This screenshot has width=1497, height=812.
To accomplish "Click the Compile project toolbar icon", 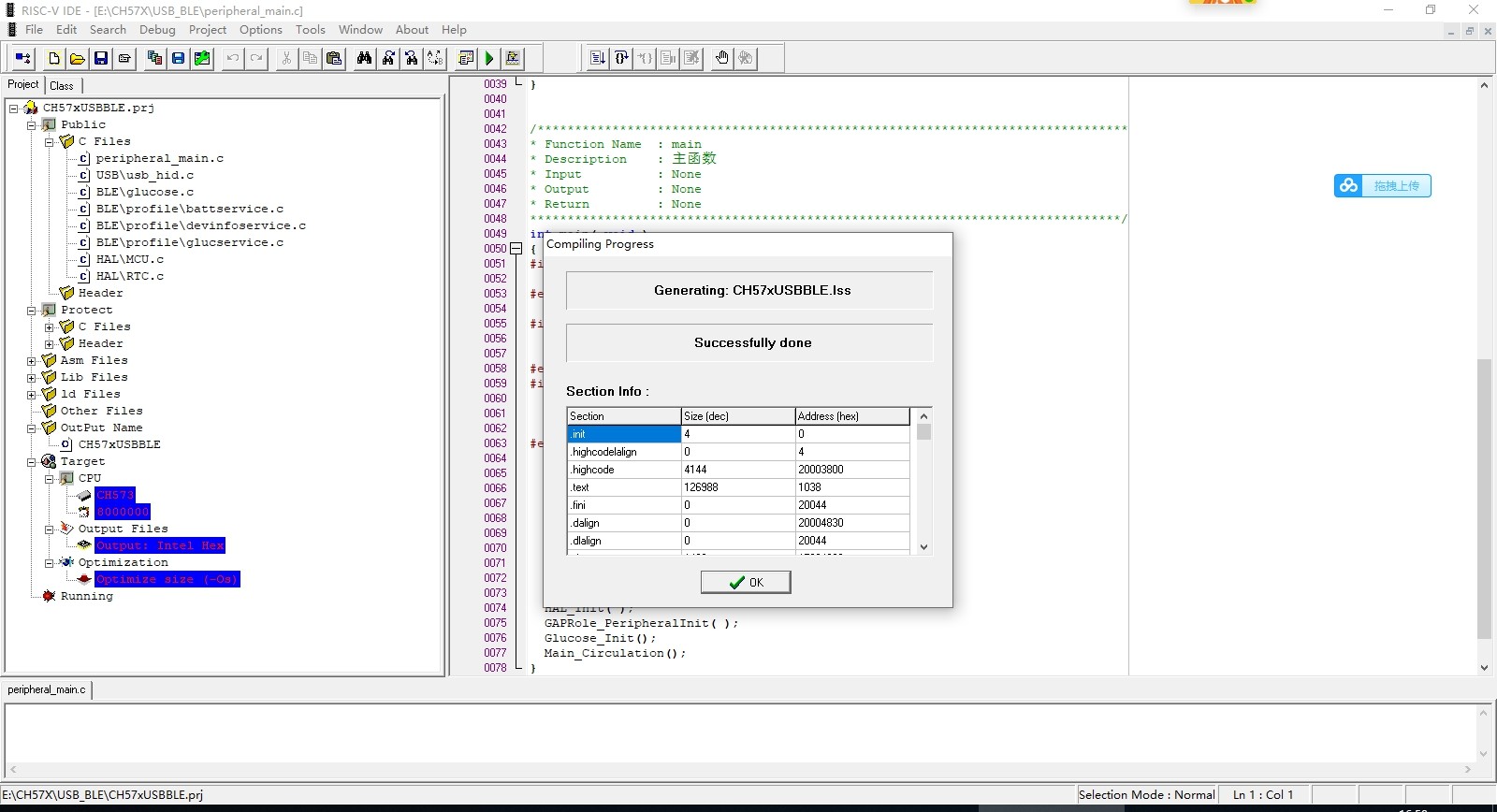I will click(465, 58).
